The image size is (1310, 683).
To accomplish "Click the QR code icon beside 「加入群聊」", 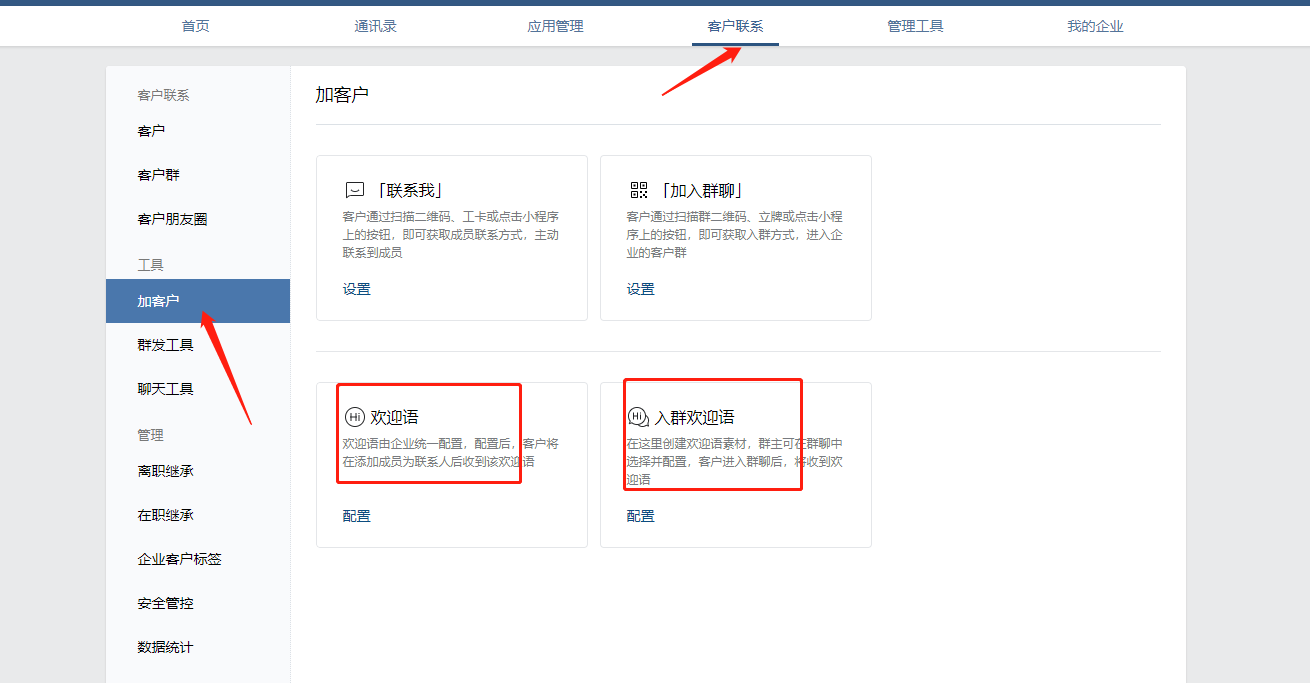I will pos(639,190).
